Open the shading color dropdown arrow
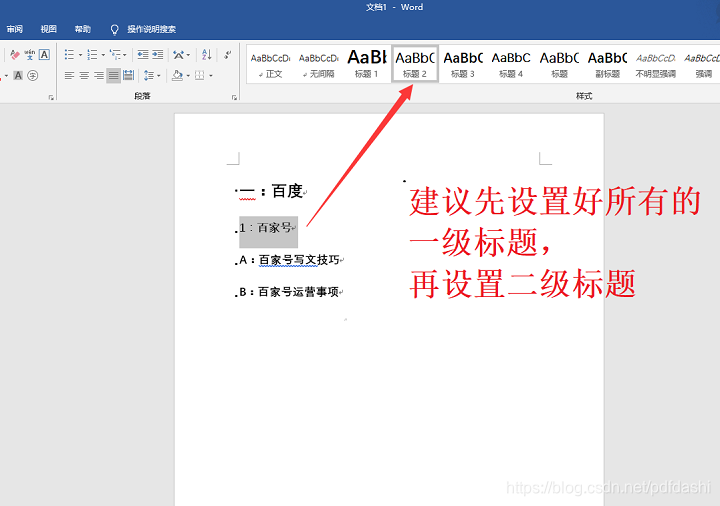The image size is (720, 506). [188, 75]
